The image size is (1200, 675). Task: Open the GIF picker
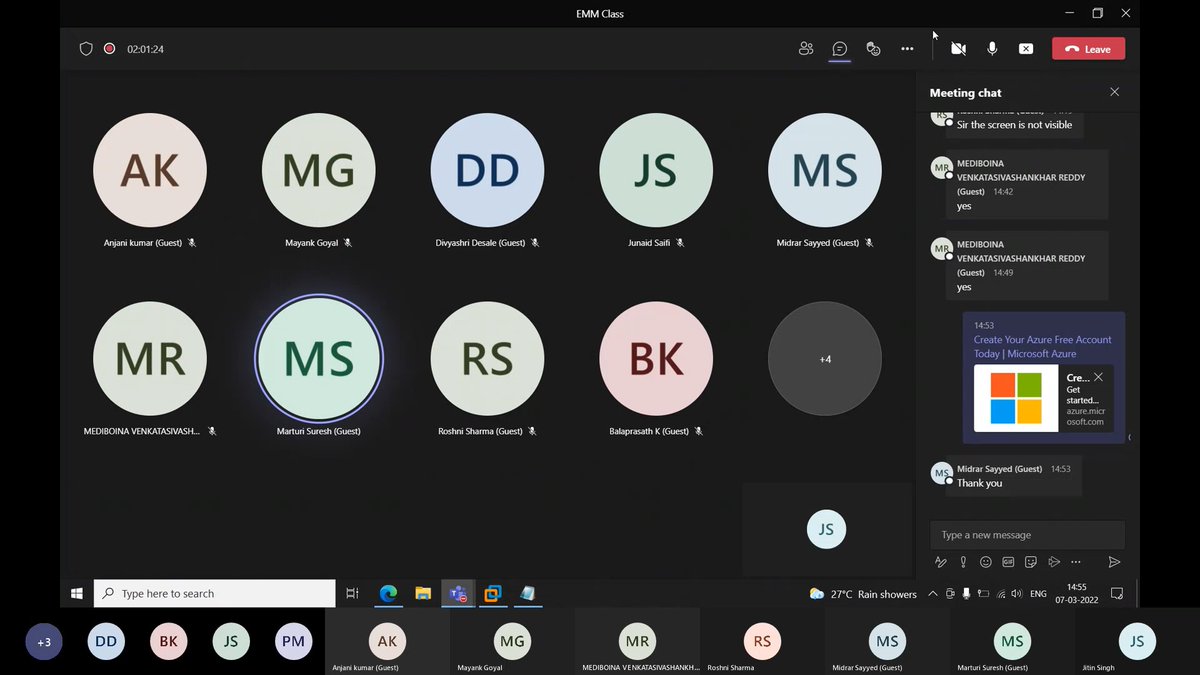pyautogui.click(x=1008, y=562)
